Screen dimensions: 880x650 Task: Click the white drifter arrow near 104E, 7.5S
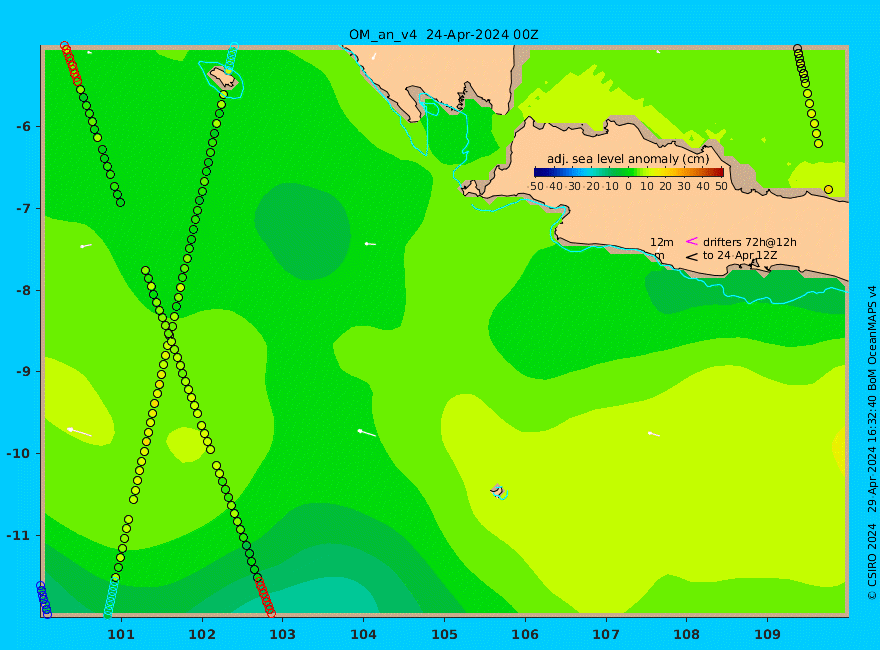click(370, 244)
